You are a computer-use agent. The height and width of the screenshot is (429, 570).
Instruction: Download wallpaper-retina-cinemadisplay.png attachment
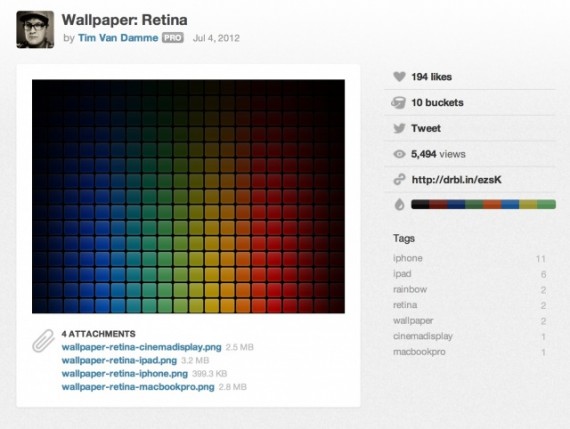click(141, 347)
